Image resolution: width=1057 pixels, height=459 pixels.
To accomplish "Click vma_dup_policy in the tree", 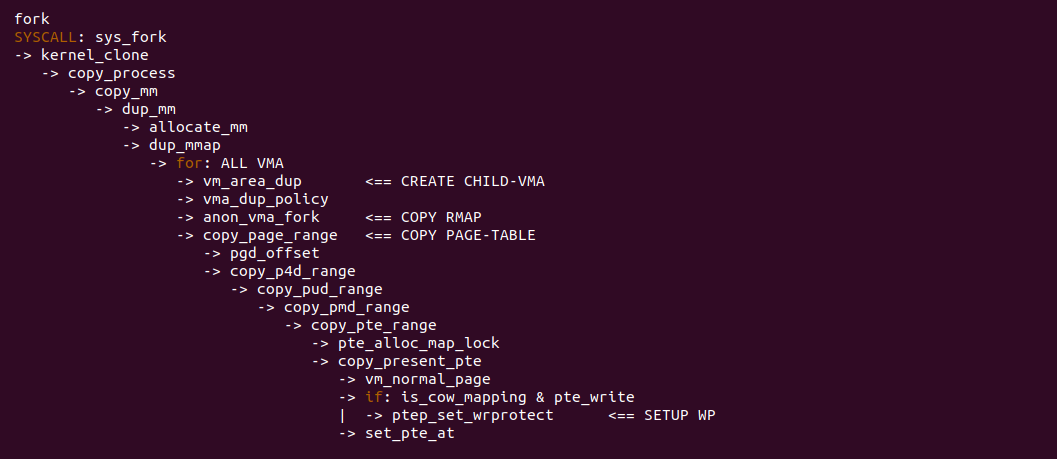I will [265, 199].
